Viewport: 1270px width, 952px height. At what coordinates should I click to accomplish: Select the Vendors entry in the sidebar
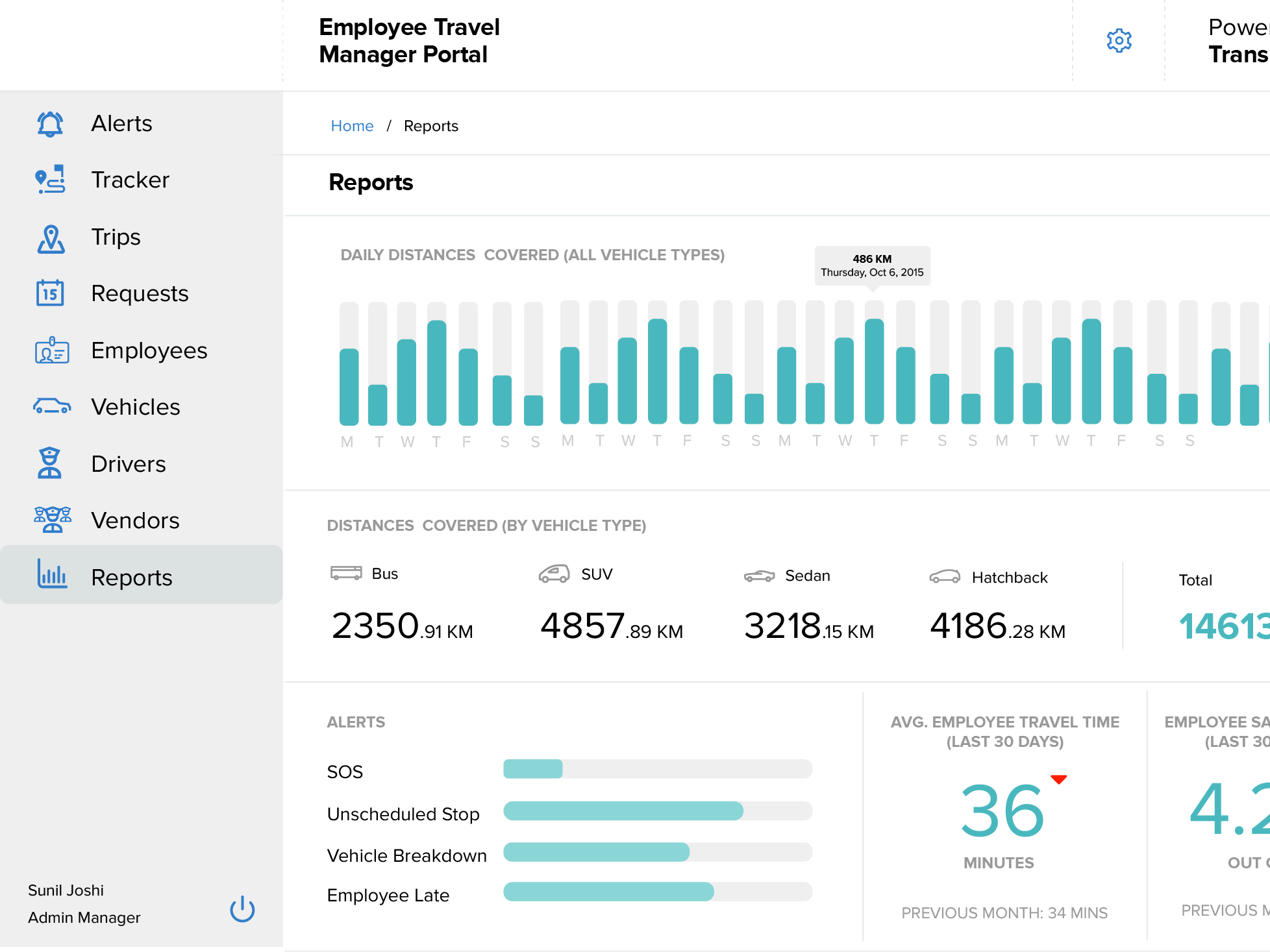pyautogui.click(x=135, y=520)
